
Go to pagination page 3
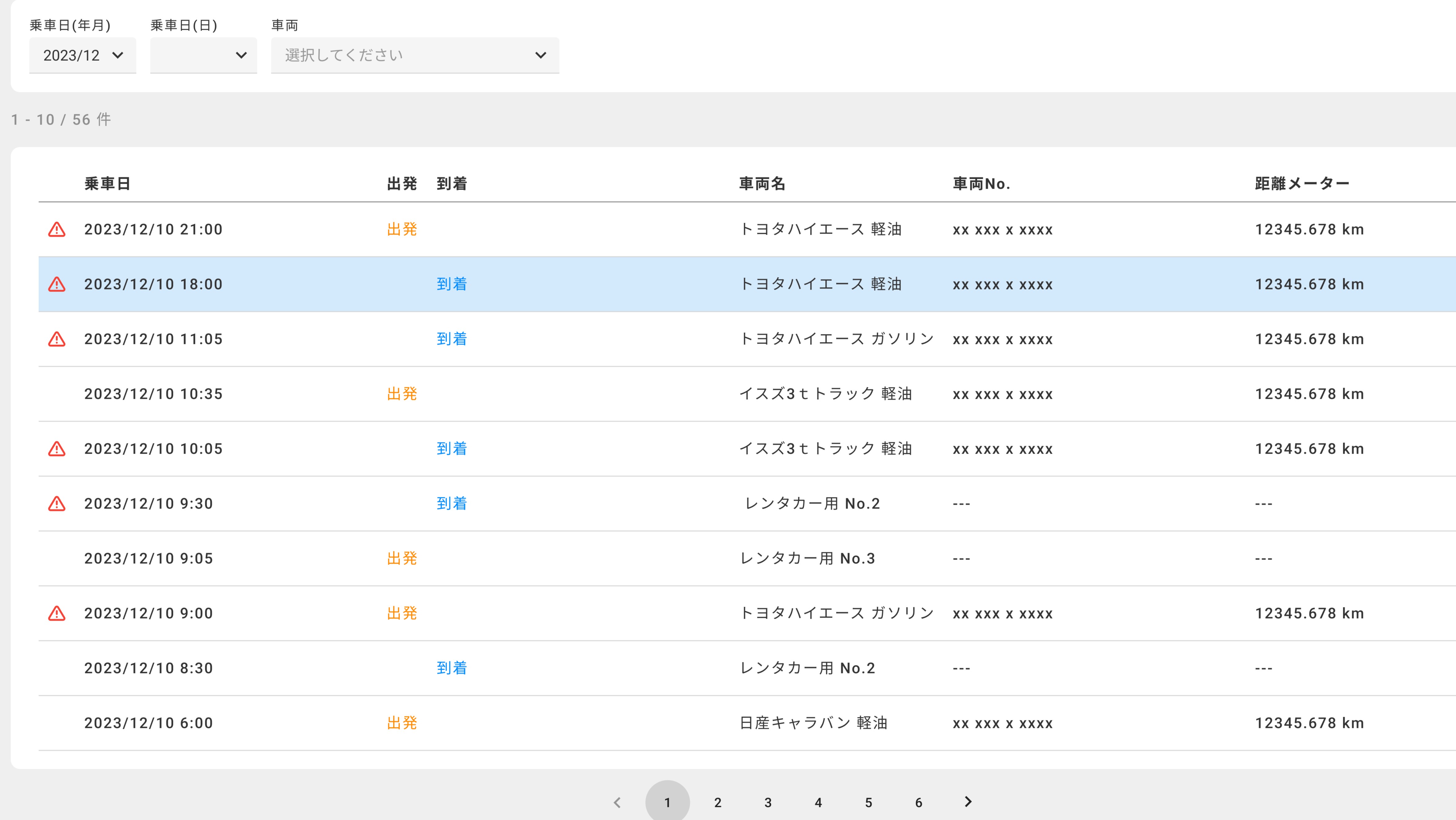768,802
